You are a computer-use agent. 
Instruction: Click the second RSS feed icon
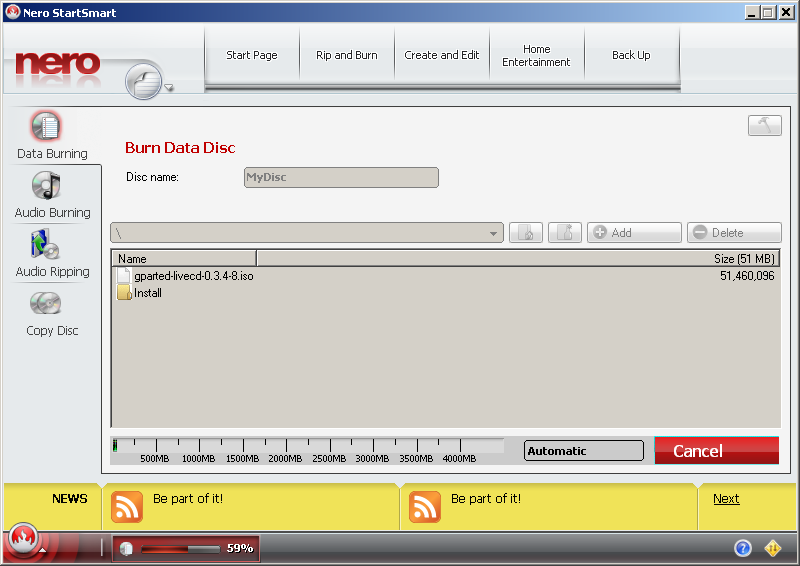(424, 507)
